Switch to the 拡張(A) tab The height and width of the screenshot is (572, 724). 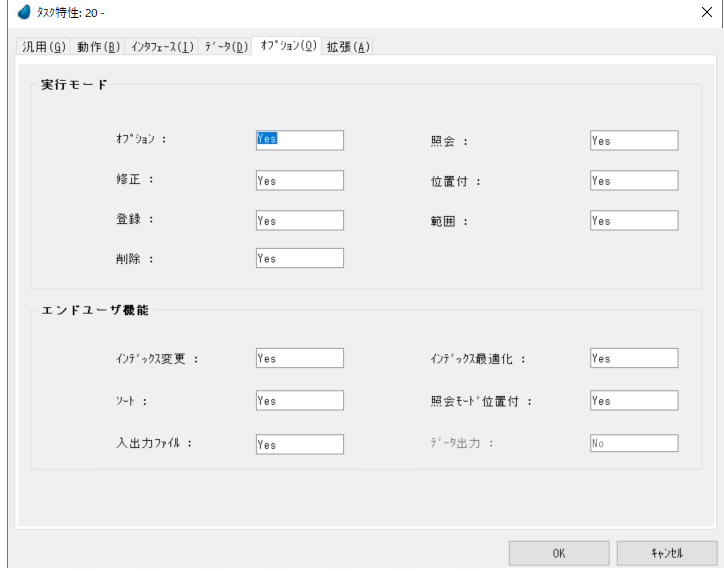click(348, 47)
